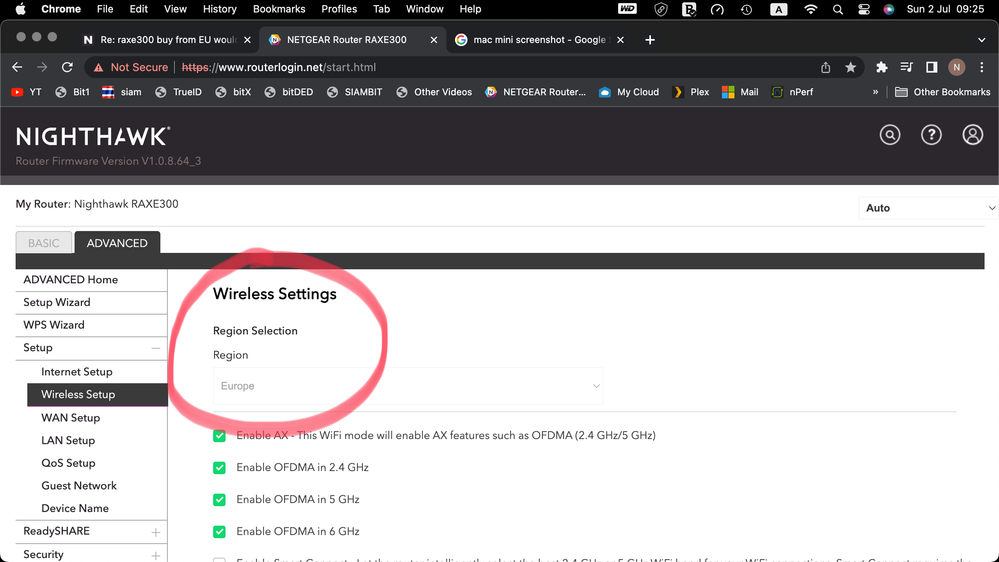Open Spotlight search in menu bar
The height and width of the screenshot is (562, 999).
838,9
